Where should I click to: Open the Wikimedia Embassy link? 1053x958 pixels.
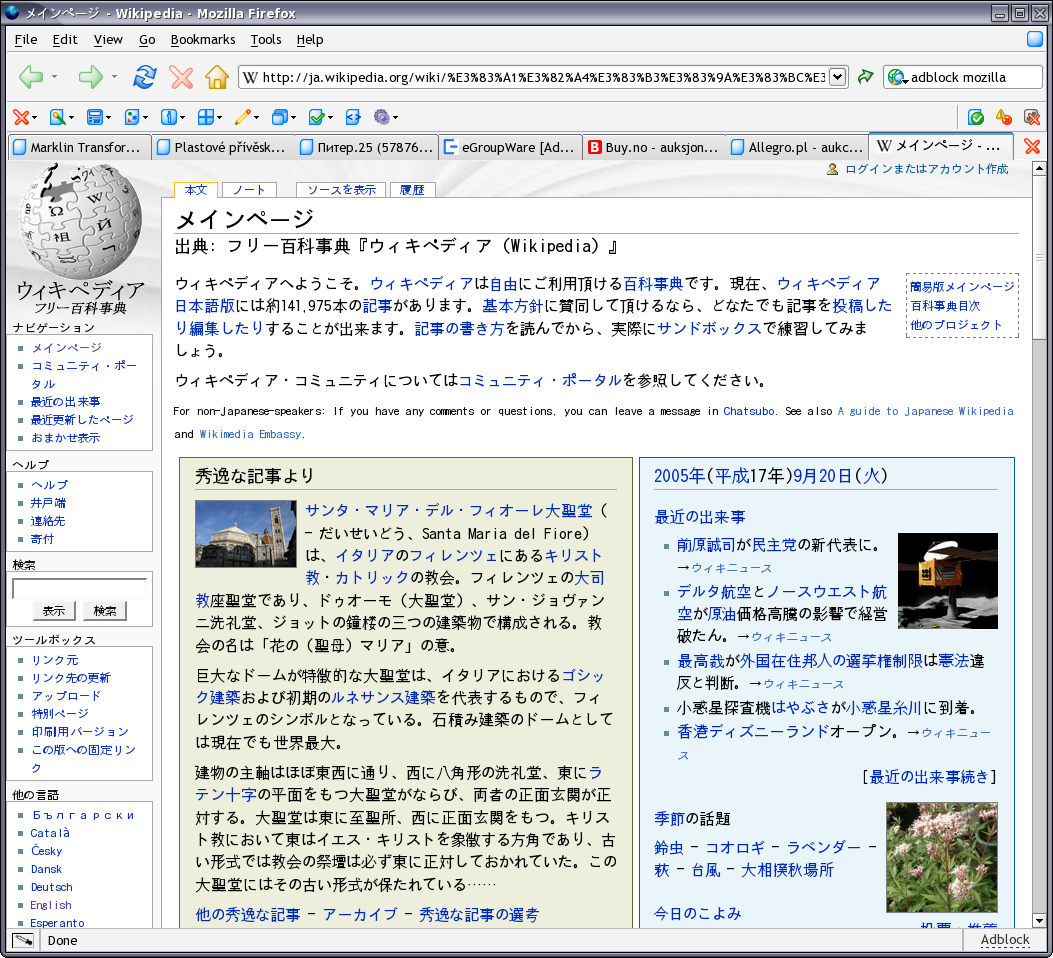pos(250,434)
